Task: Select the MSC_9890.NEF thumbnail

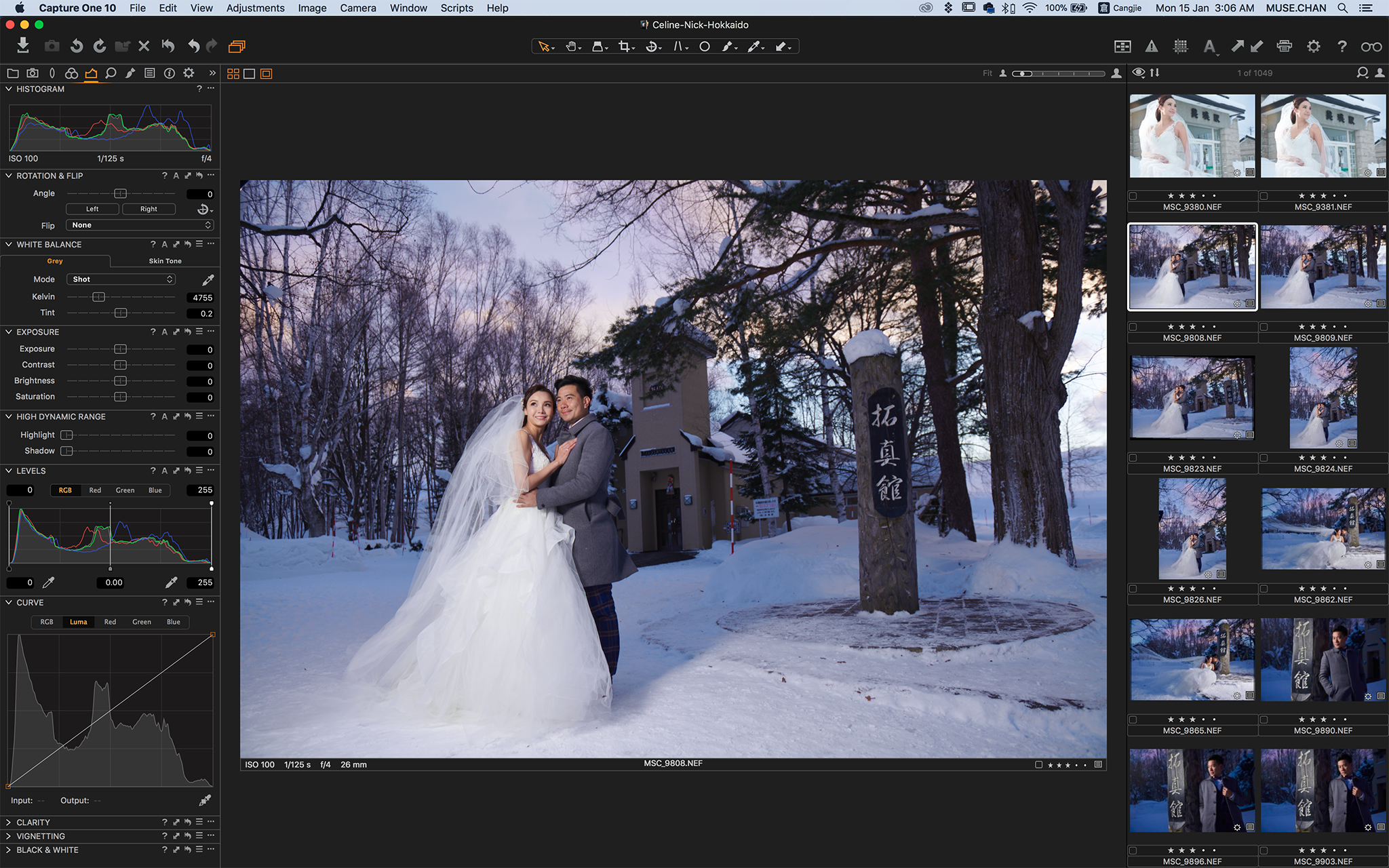Action: click(x=1323, y=660)
